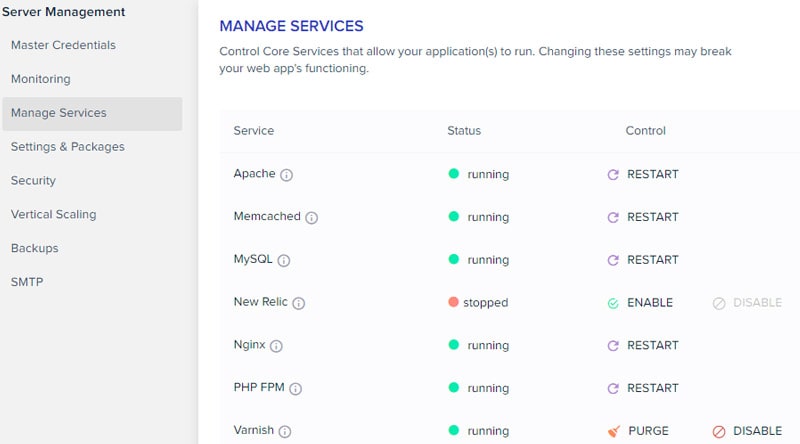Open the New Relic info icon
This screenshot has height=444, width=800.
(298, 304)
